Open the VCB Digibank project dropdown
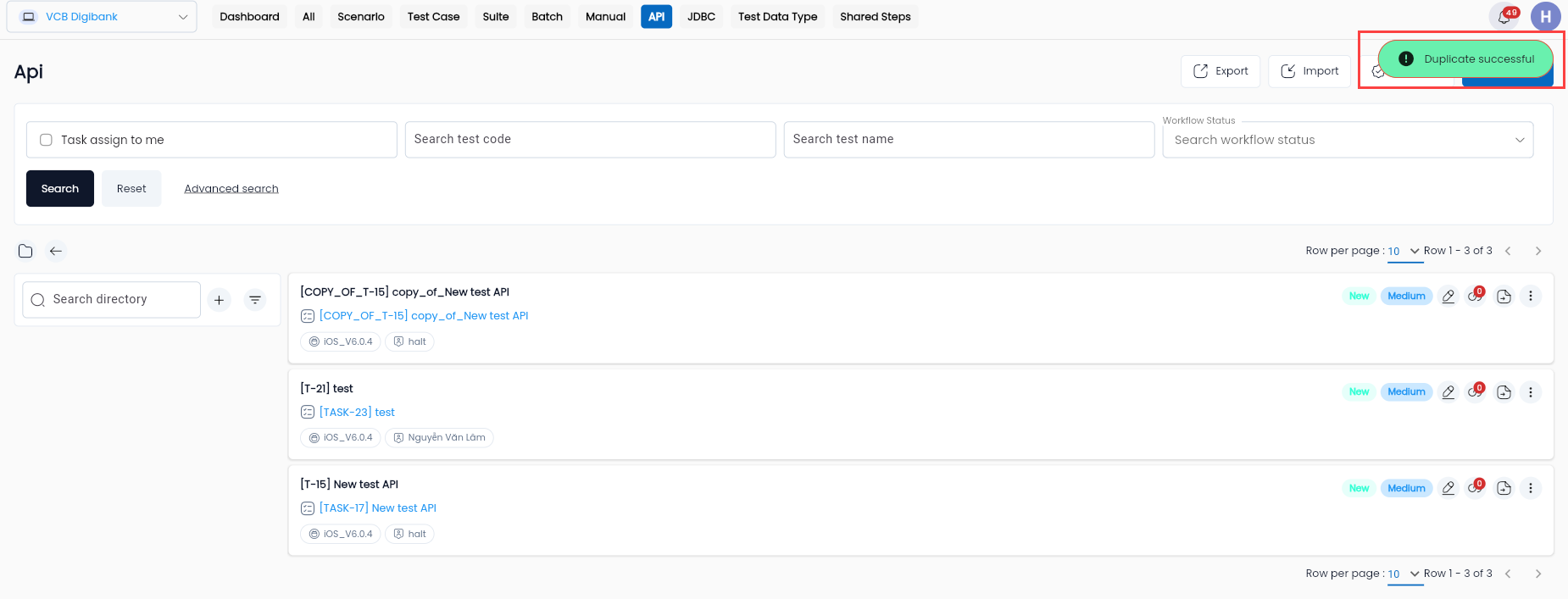1568x599 pixels. pos(102,17)
